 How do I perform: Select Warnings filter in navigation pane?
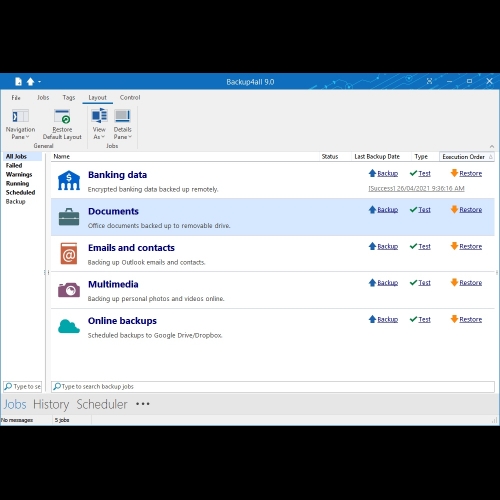pos(19,174)
